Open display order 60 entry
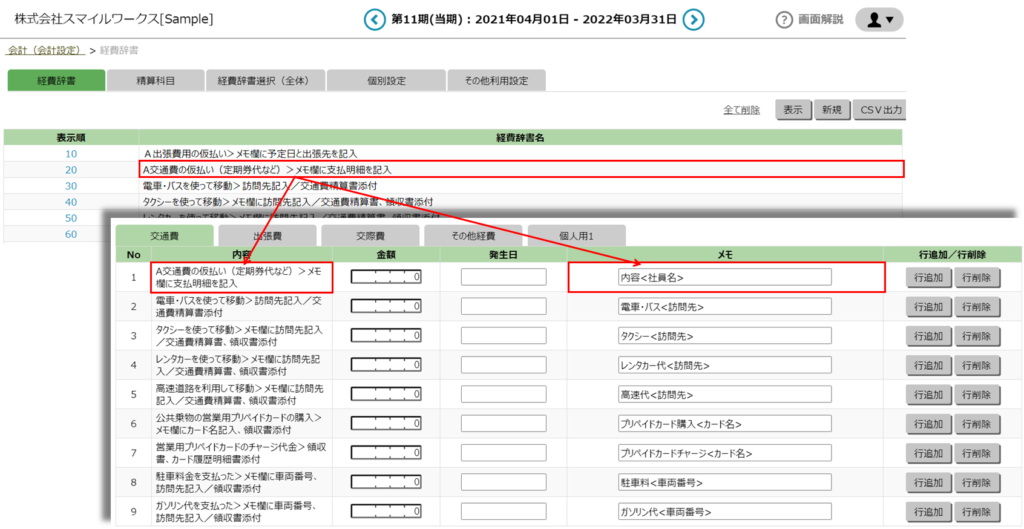 click(71, 234)
